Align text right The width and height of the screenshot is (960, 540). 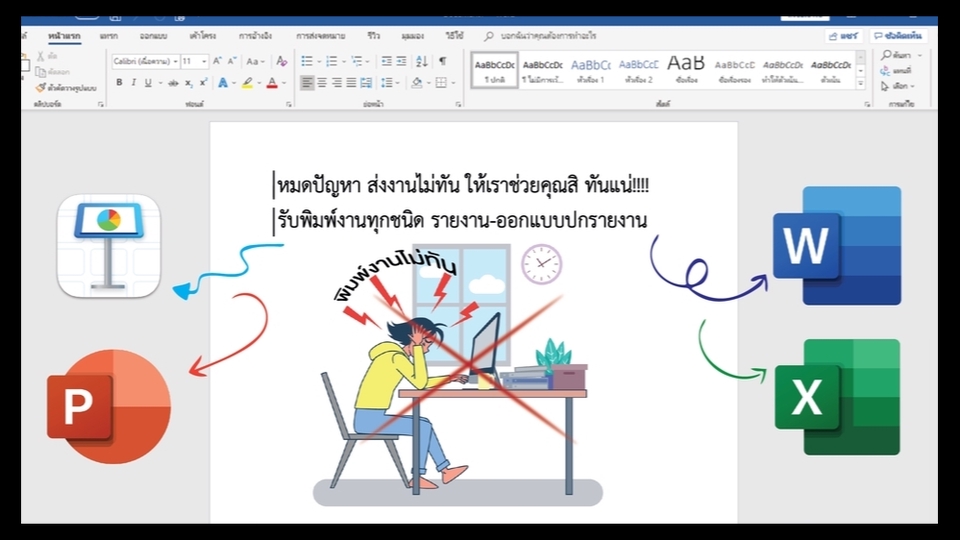[x=337, y=83]
